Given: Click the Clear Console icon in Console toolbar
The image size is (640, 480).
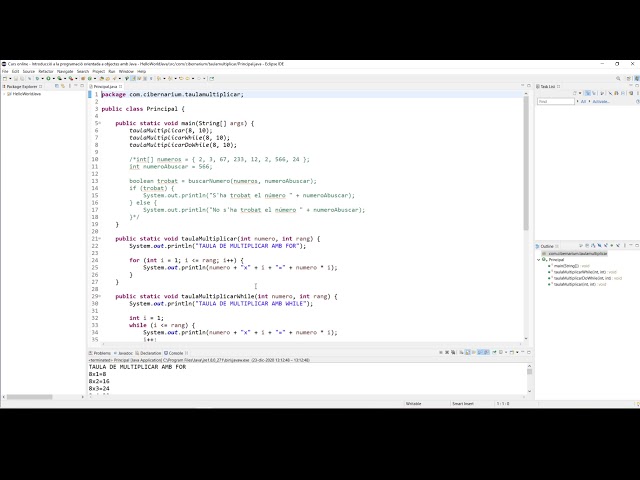Looking at the screenshot, I should coord(461,352).
